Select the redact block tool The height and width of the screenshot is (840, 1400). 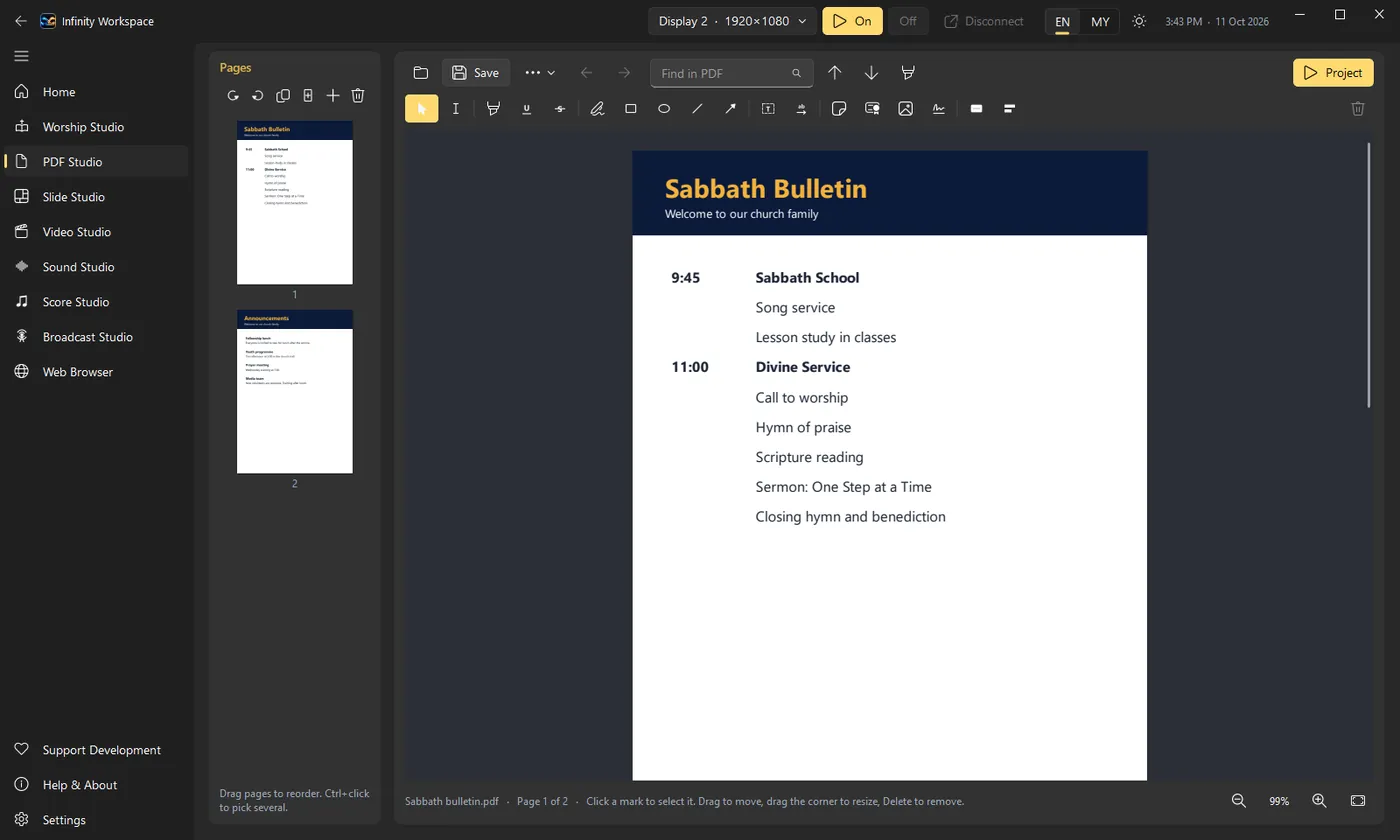[977, 109]
